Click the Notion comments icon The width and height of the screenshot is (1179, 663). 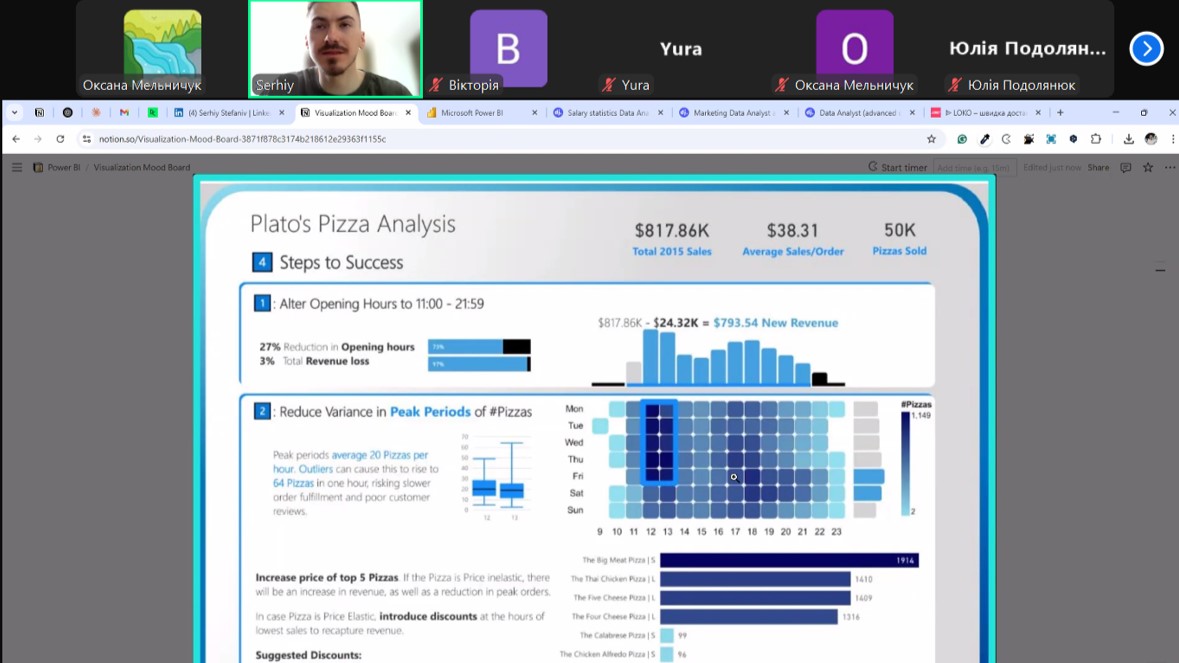pos(1125,168)
